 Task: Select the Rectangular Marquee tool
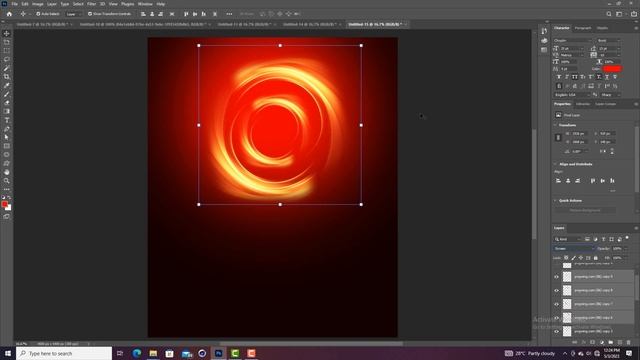coord(7,51)
